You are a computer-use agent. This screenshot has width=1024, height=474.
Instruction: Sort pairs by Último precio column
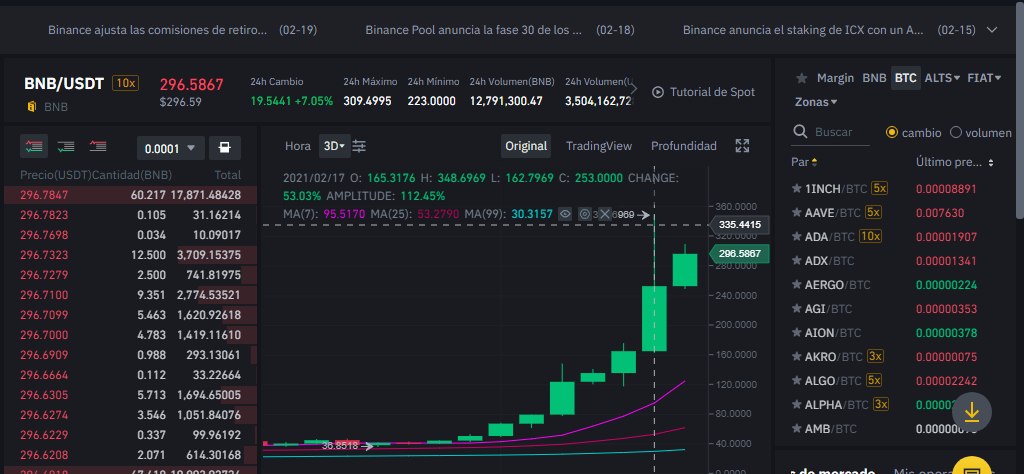(954, 162)
